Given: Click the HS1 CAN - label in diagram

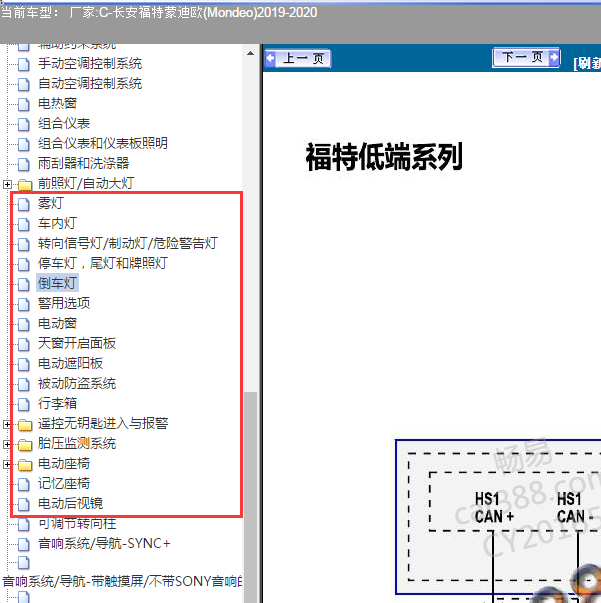Looking at the screenshot, I should click(x=575, y=508).
